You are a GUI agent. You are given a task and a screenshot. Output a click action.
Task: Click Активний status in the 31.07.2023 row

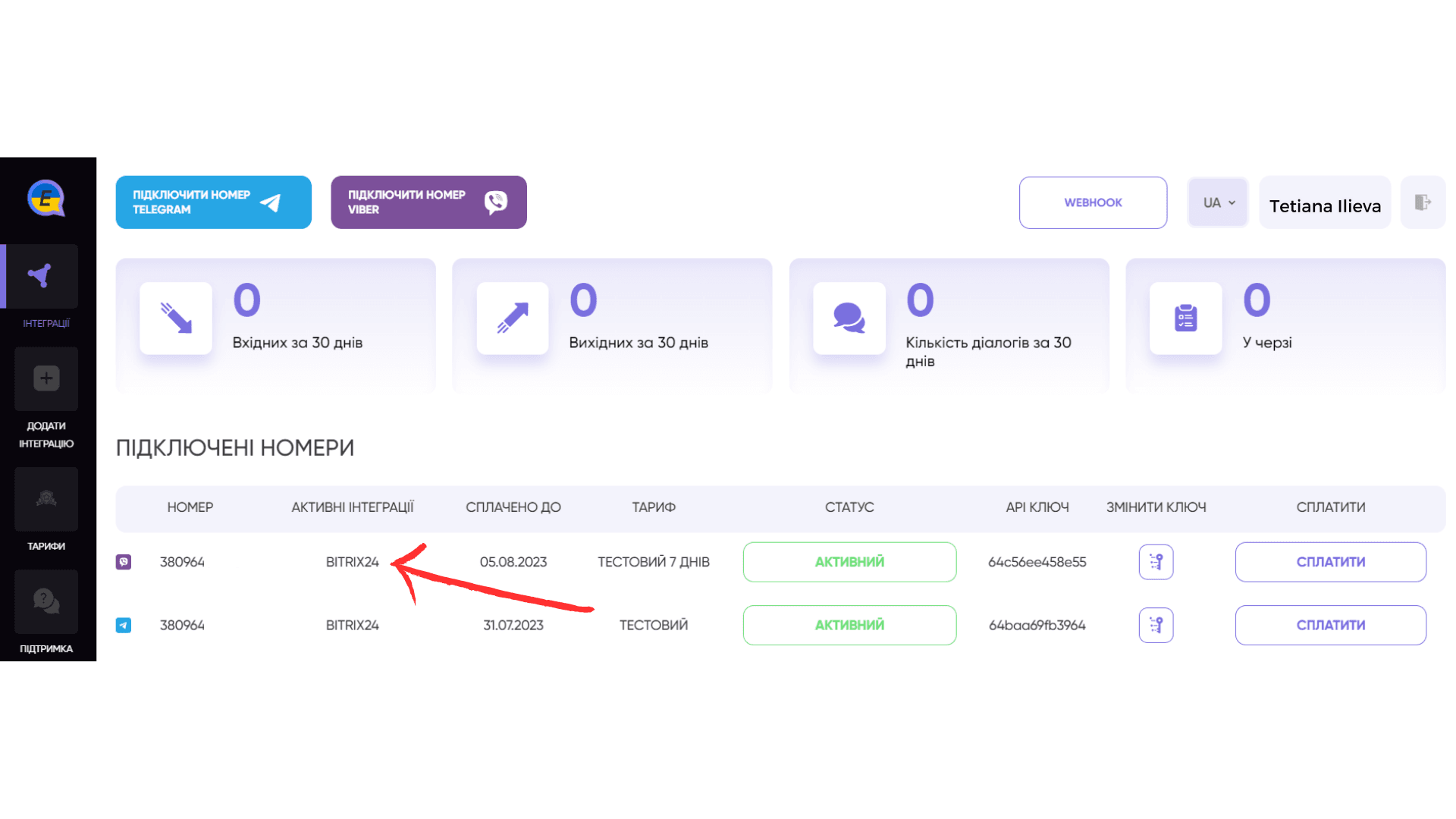(849, 625)
